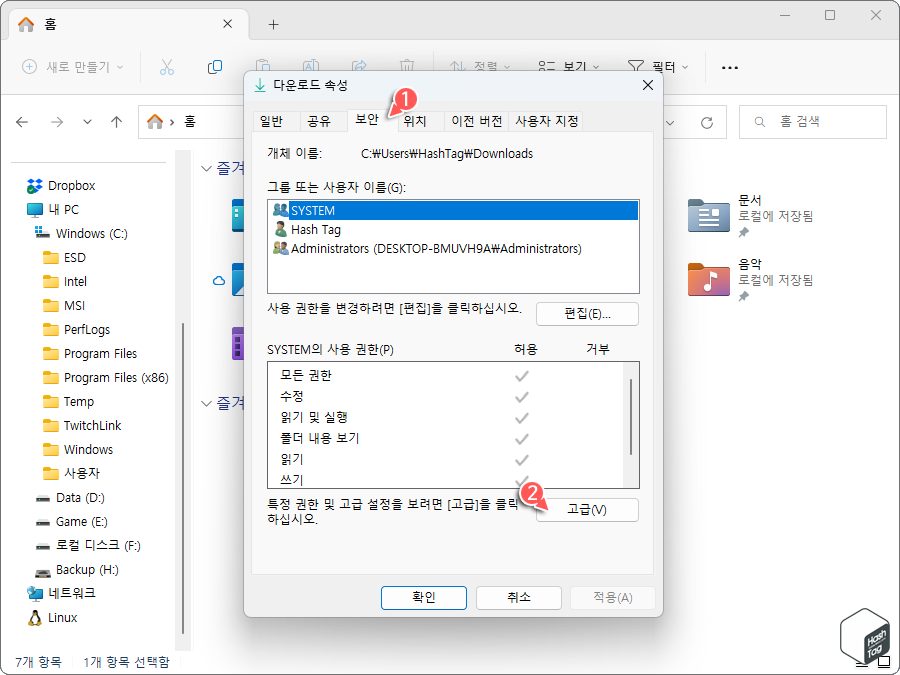Click the Share icon on the toolbar
Viewport: 900px width, 675px height.
point(358,67)
